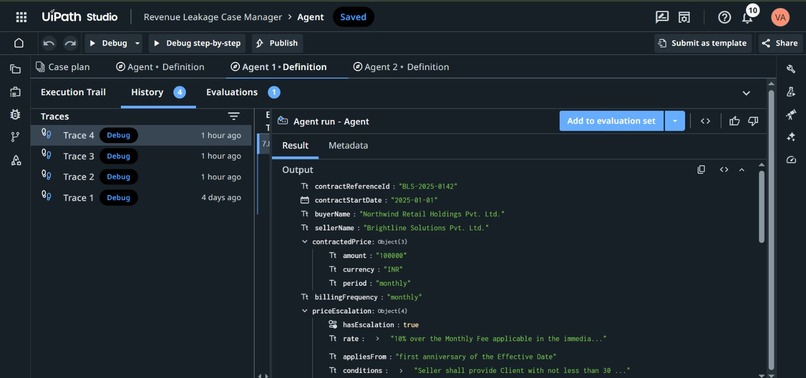Open the VA user avatar menu
Viewport: 806px width, 378px height.
780,17
